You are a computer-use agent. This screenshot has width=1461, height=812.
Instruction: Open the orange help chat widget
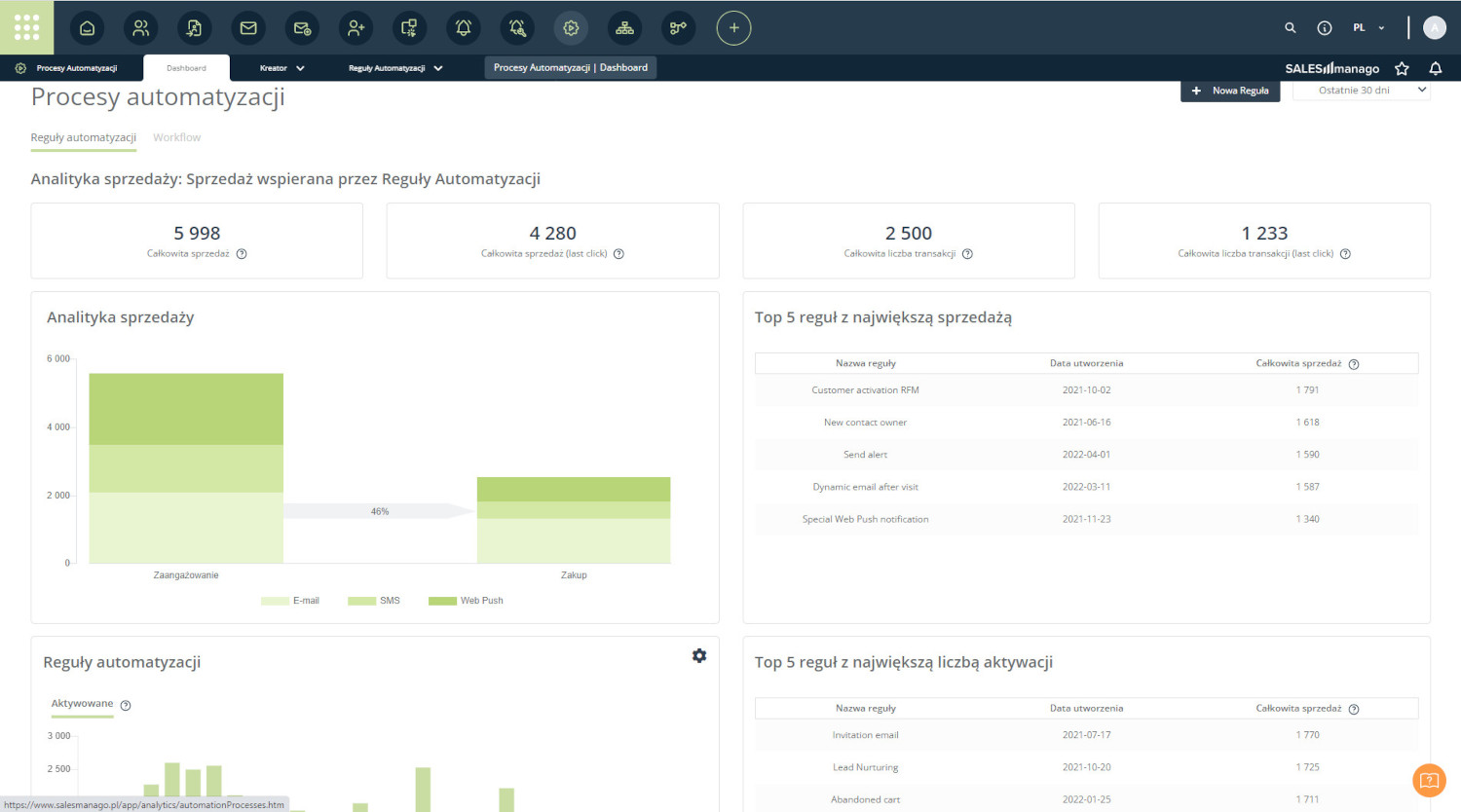(1429, 781)
